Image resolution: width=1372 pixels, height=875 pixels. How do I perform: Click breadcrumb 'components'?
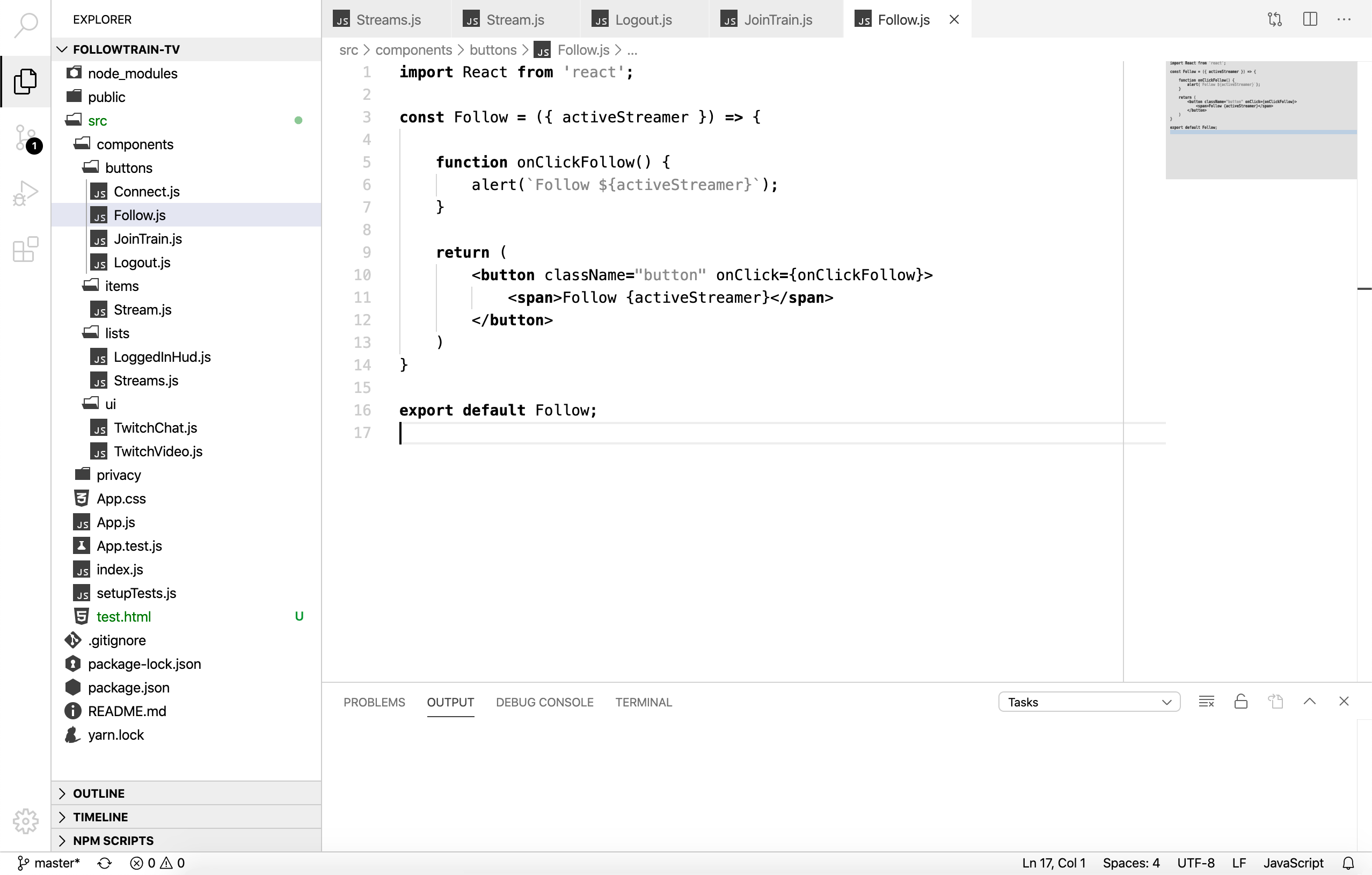(x=413, y=50)
